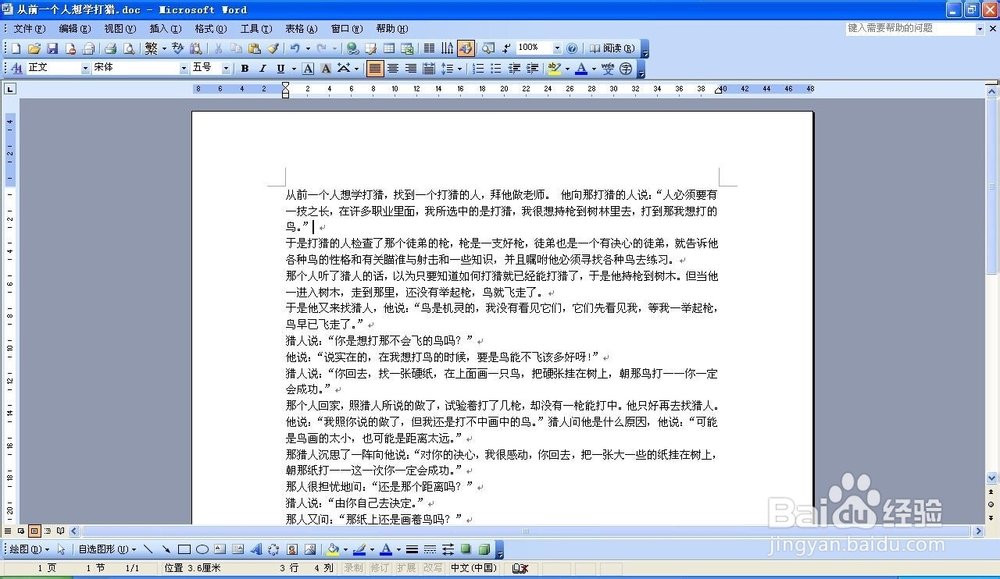Image resolution: width=1000 pixels, height=579 pixels.
Task: Insert hyperlink globe icon
Action: coord(352,48)
